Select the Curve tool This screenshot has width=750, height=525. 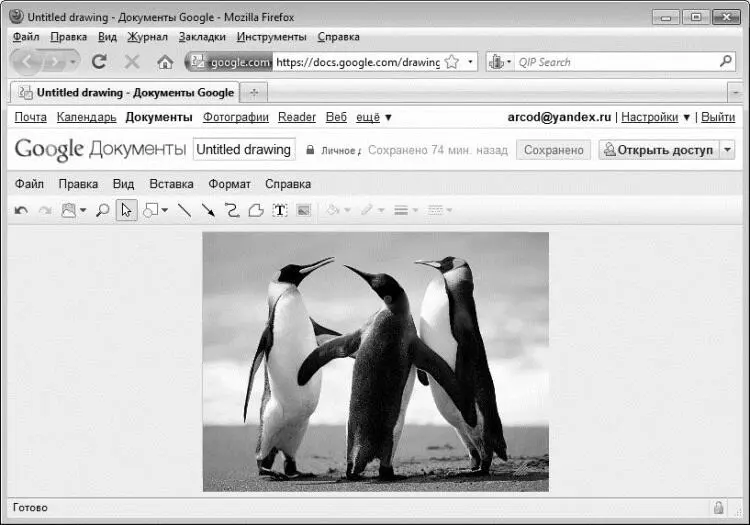232,210
